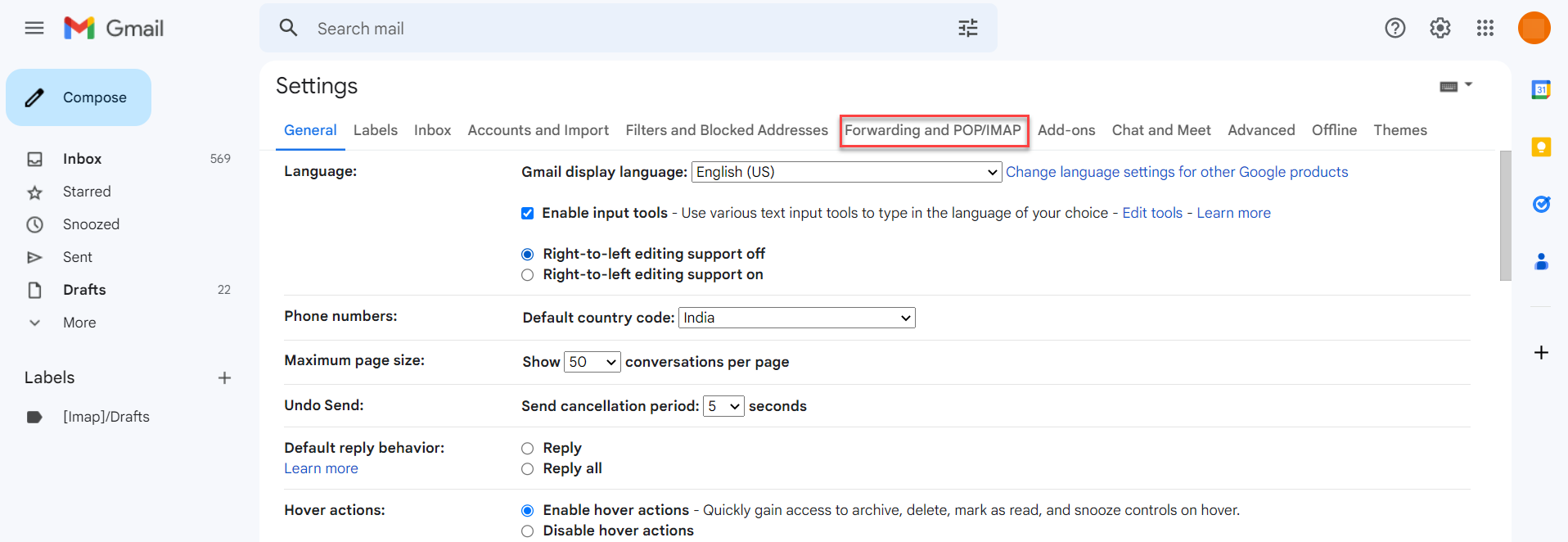
Task: Open Contacts side panel icon
Action: [1541, 262]
